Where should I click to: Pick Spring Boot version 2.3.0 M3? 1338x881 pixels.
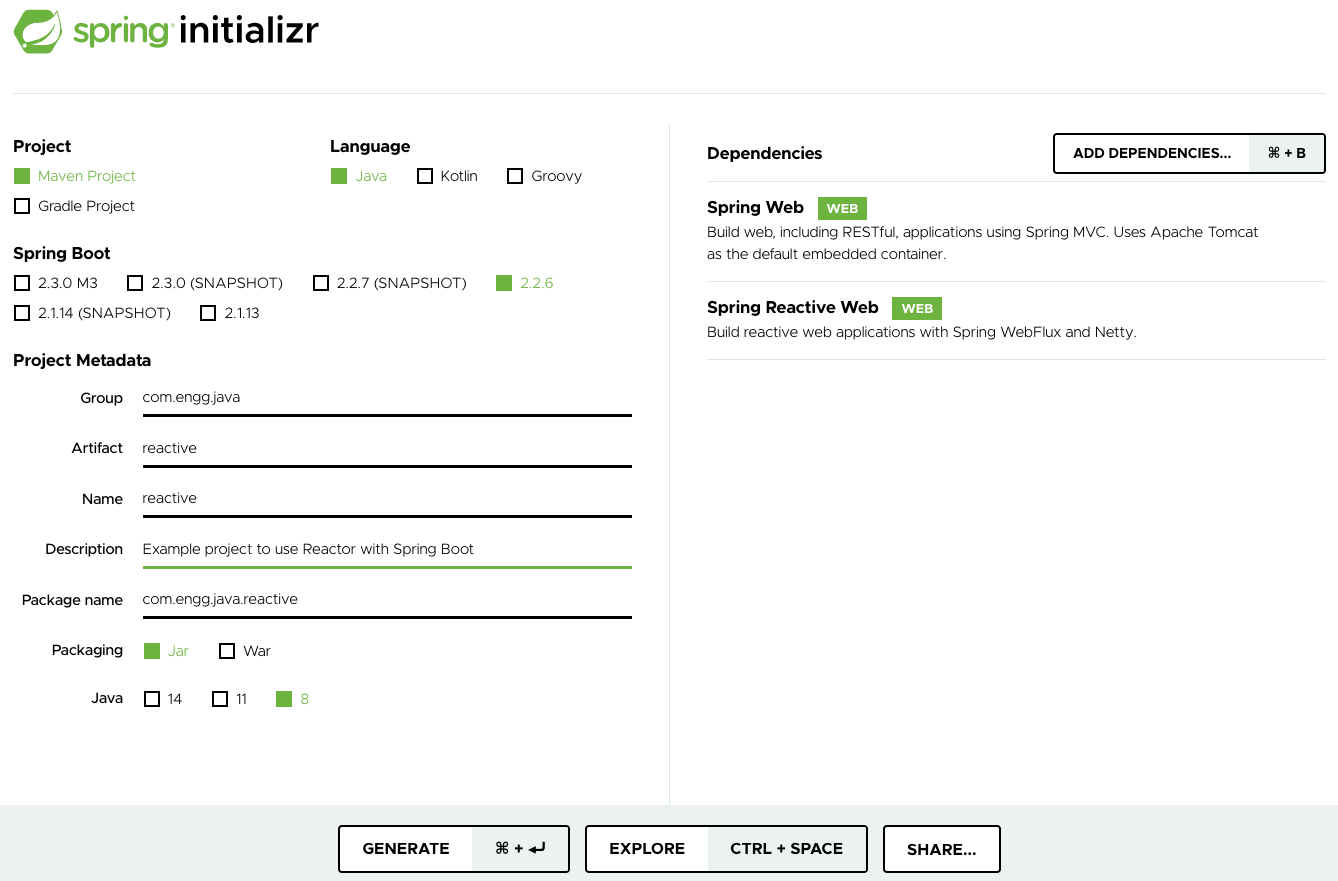[x=22, y=283]
